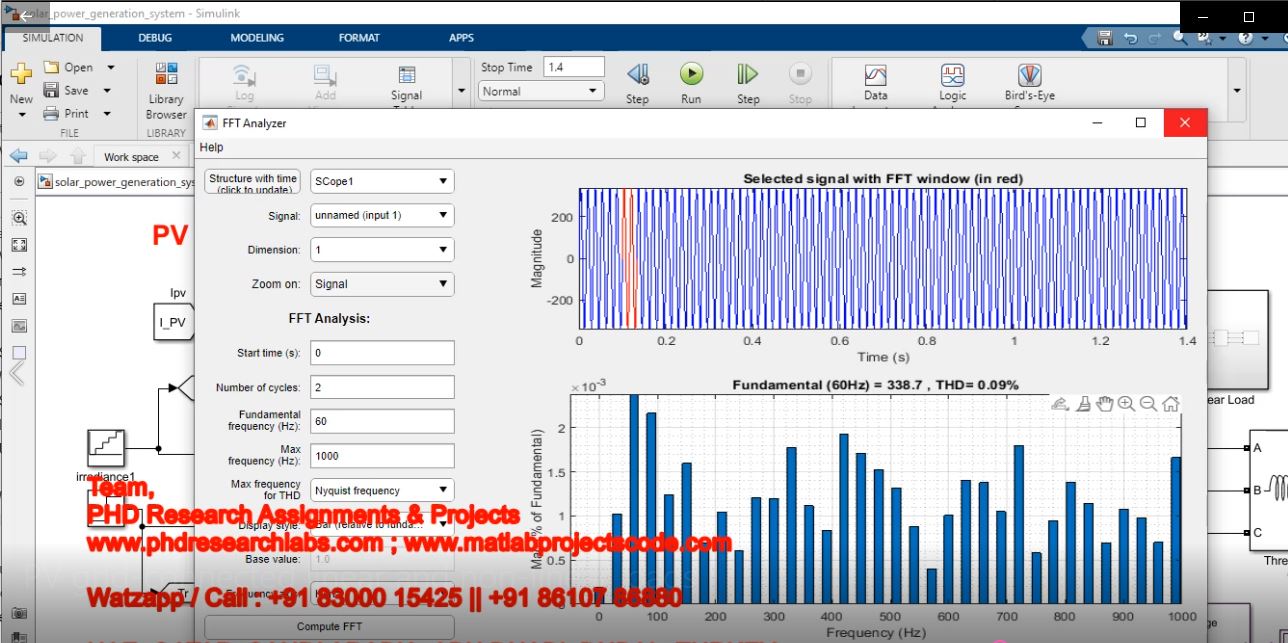
Task: Click the Structure with time update button
Action: click(252, 182)
